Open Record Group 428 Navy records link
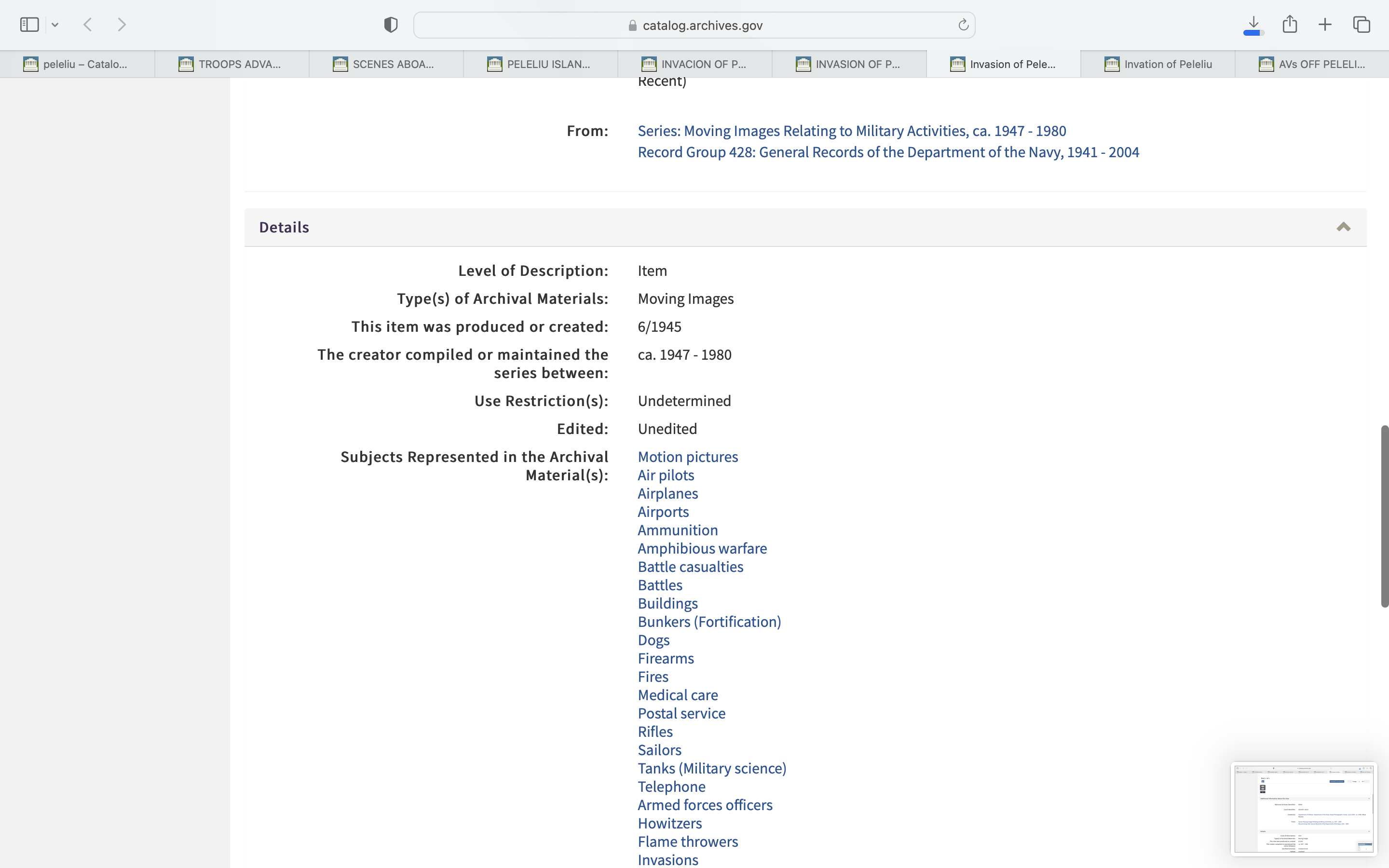 point(888,152)
